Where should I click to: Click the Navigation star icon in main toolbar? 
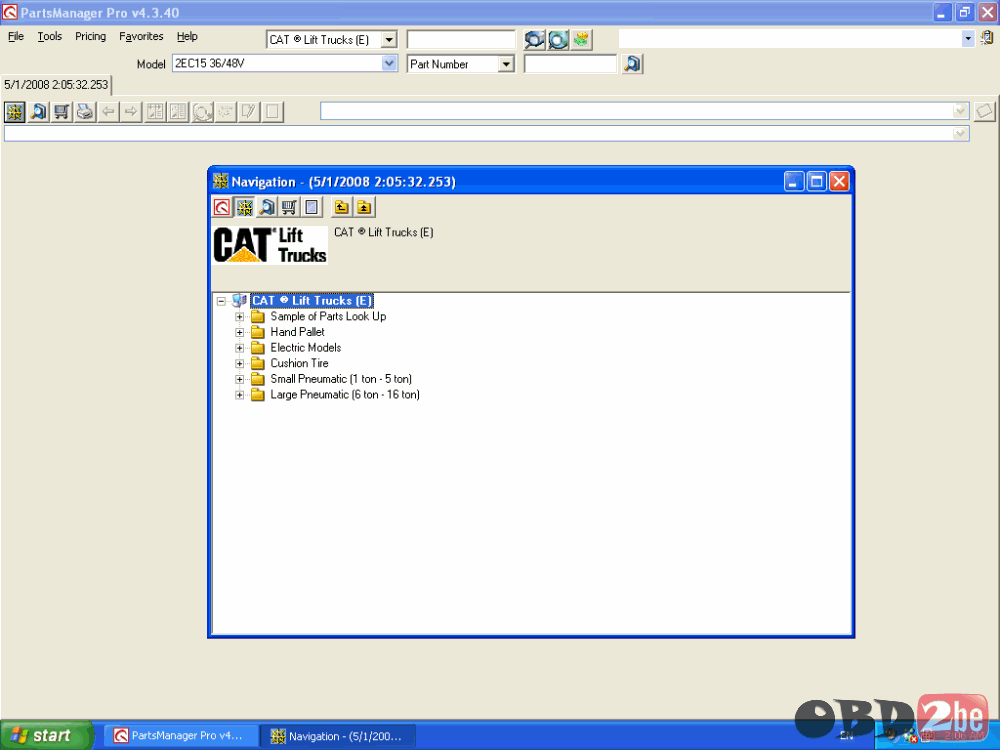(15, 112)
